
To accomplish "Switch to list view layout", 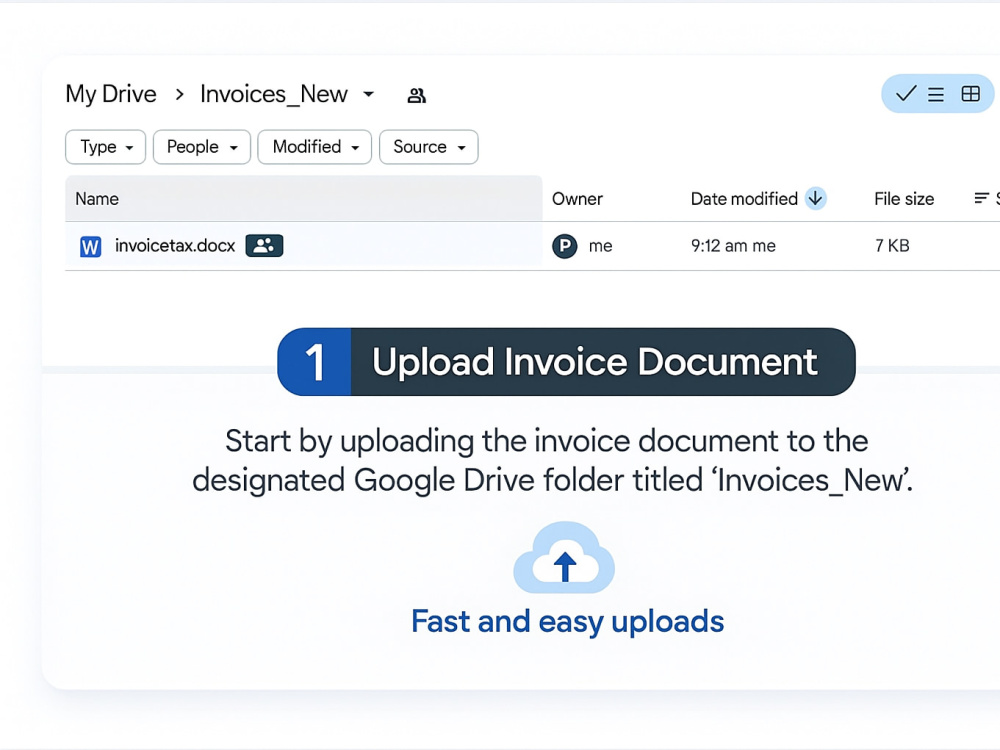I will [936, 94].
